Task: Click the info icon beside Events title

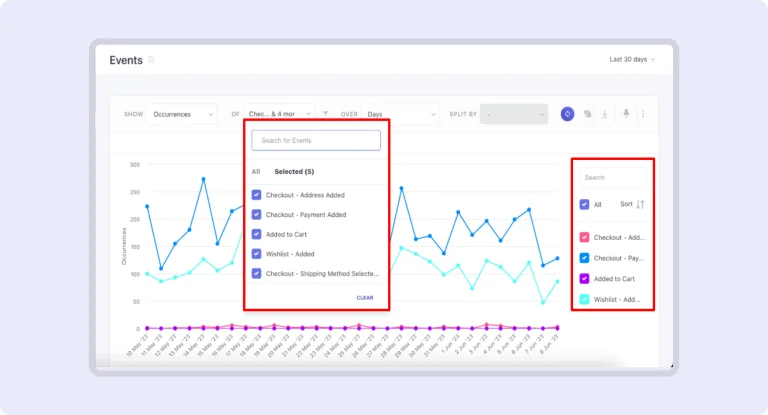Action: [152, 60]
